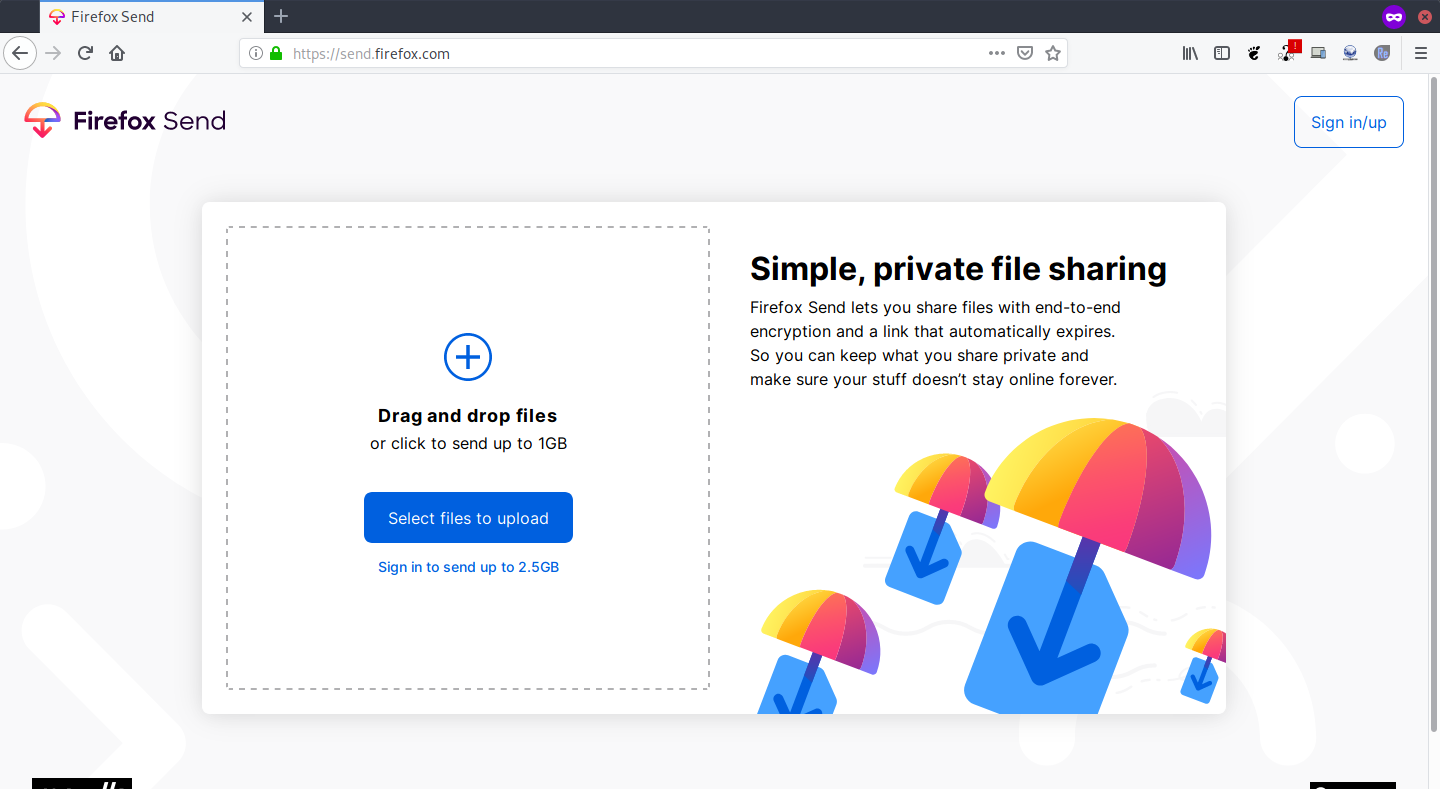The height and width of the screenshot is (789, 1440).
Task: Click the page information icon in address bar
Action: tap(255, 53)
